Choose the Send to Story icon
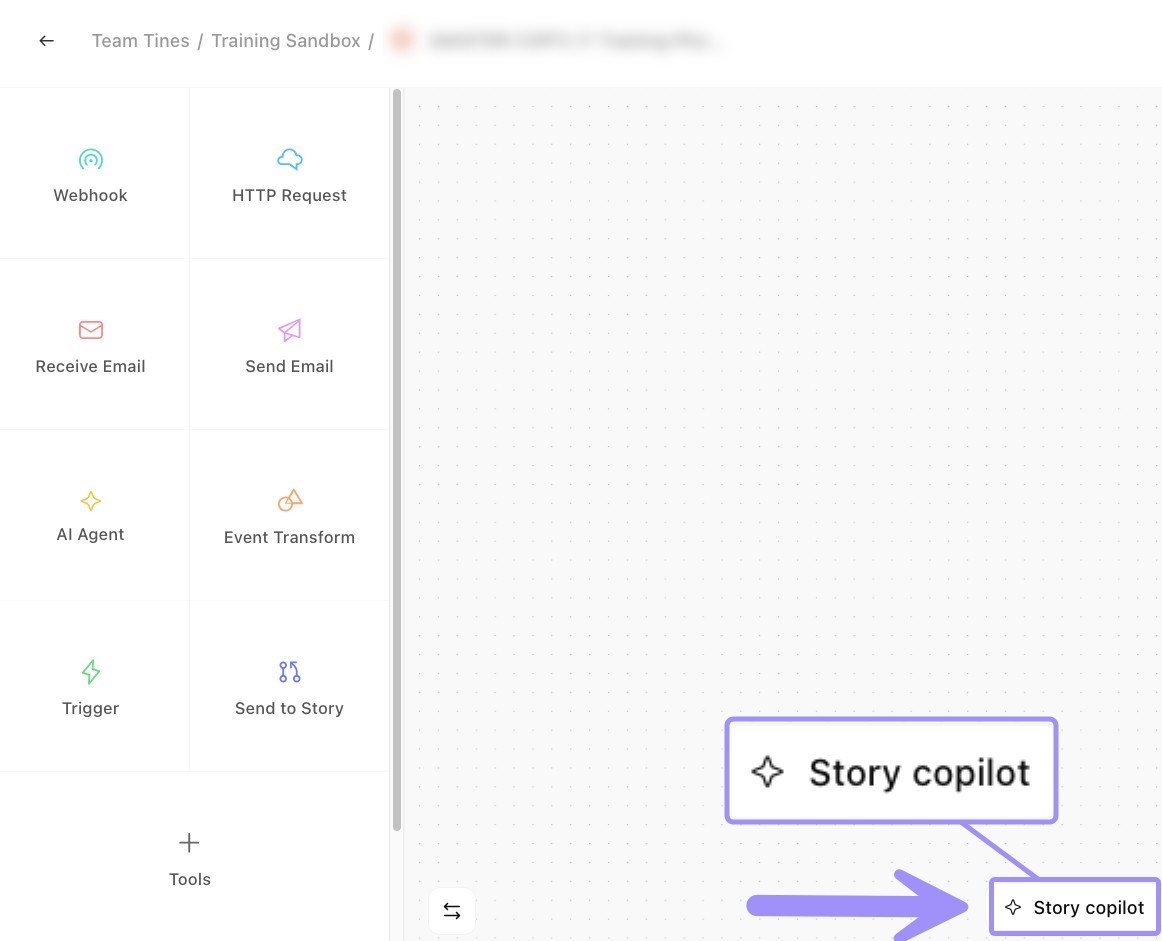Viewport: 1162px width, 941px height. (289, 672)
